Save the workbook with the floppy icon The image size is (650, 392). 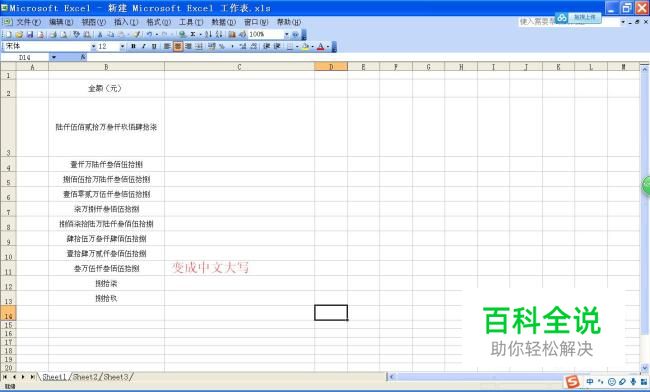[30, 35]
